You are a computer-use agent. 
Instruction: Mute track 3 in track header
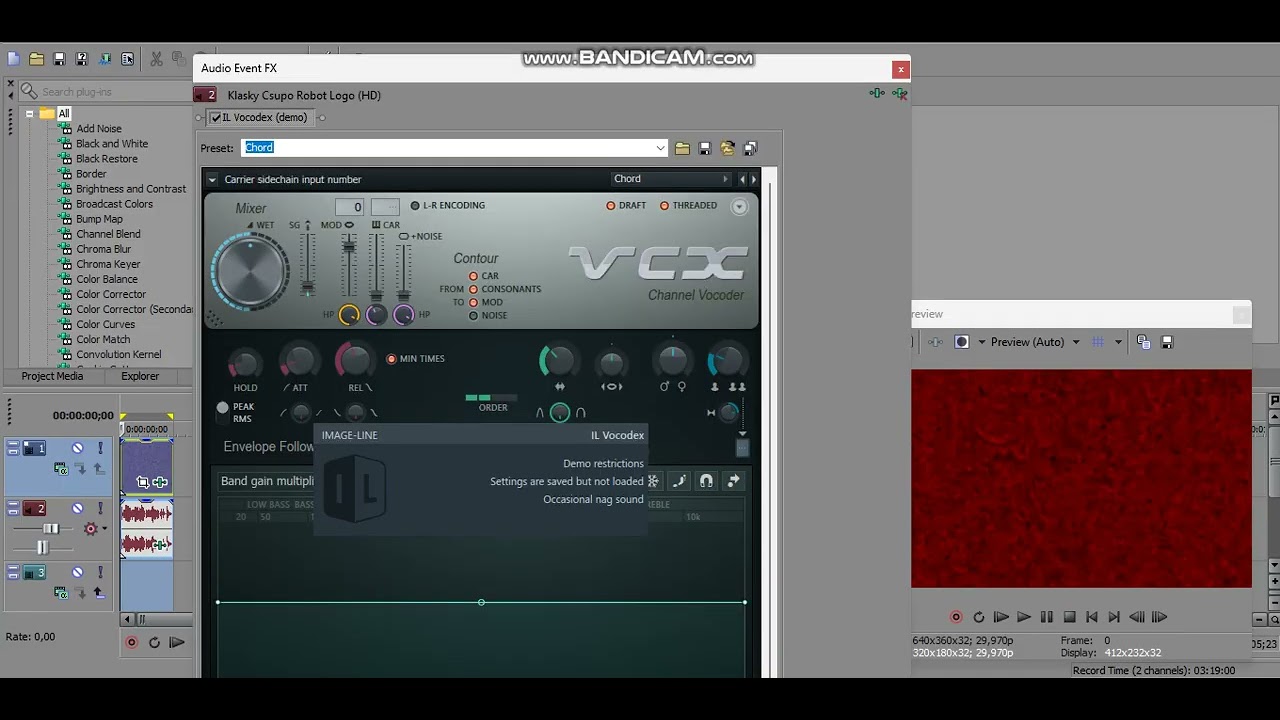pyautogui.click(x=77, y=572)
